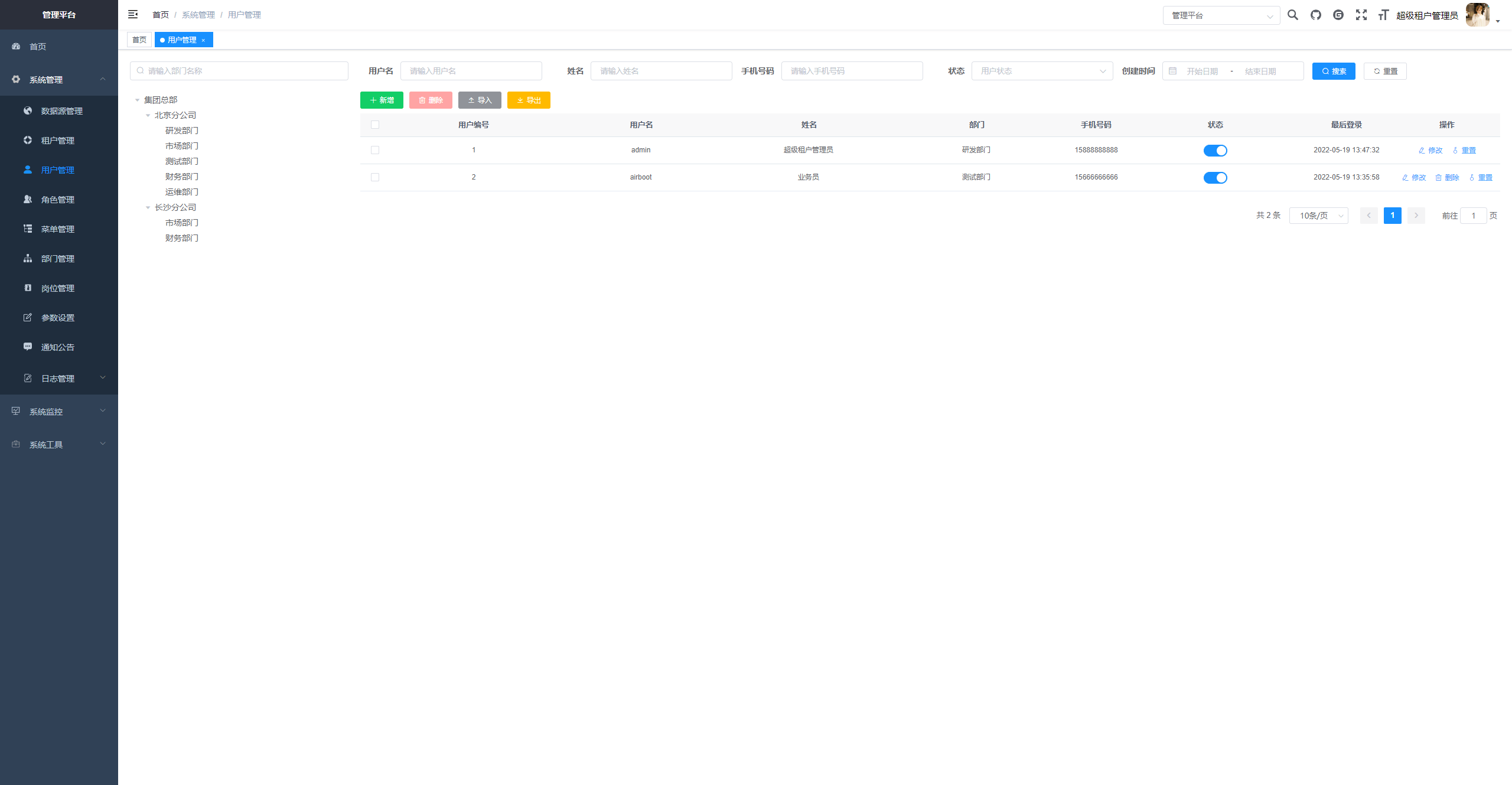Click the user avatar picture
This screenshot has height=785, width=1512.
1477,15
